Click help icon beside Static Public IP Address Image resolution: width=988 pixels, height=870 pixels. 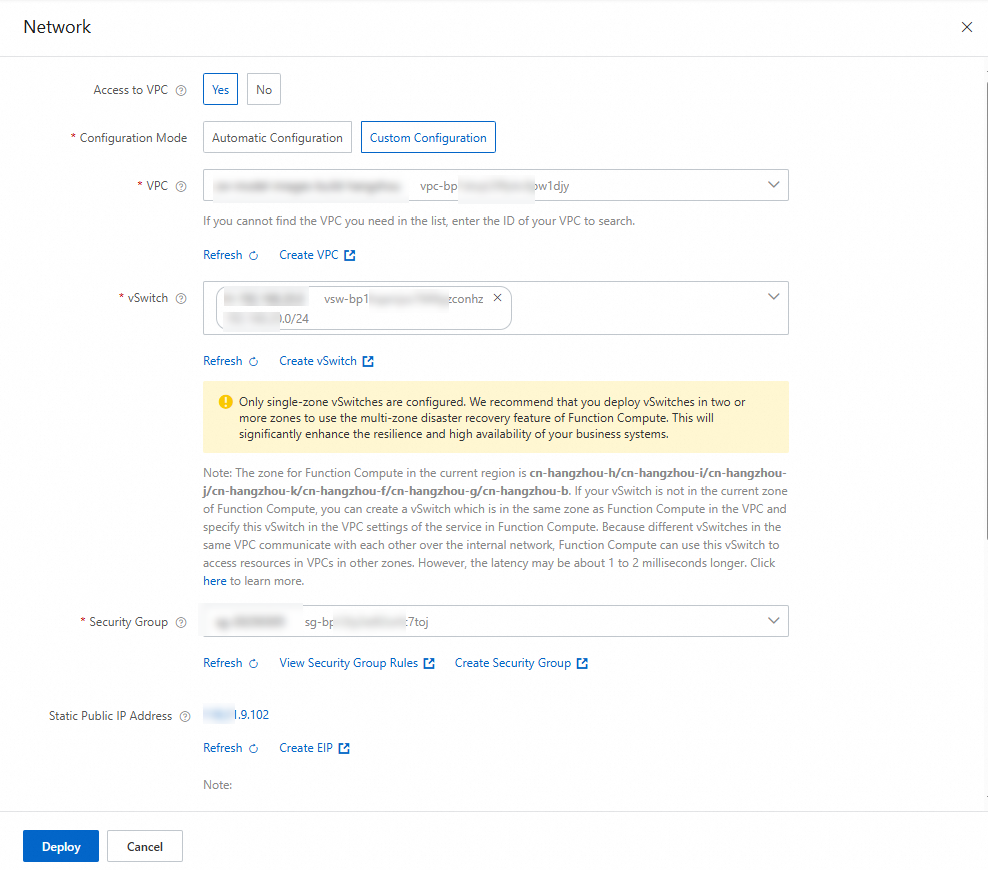(x=185, y=716)
